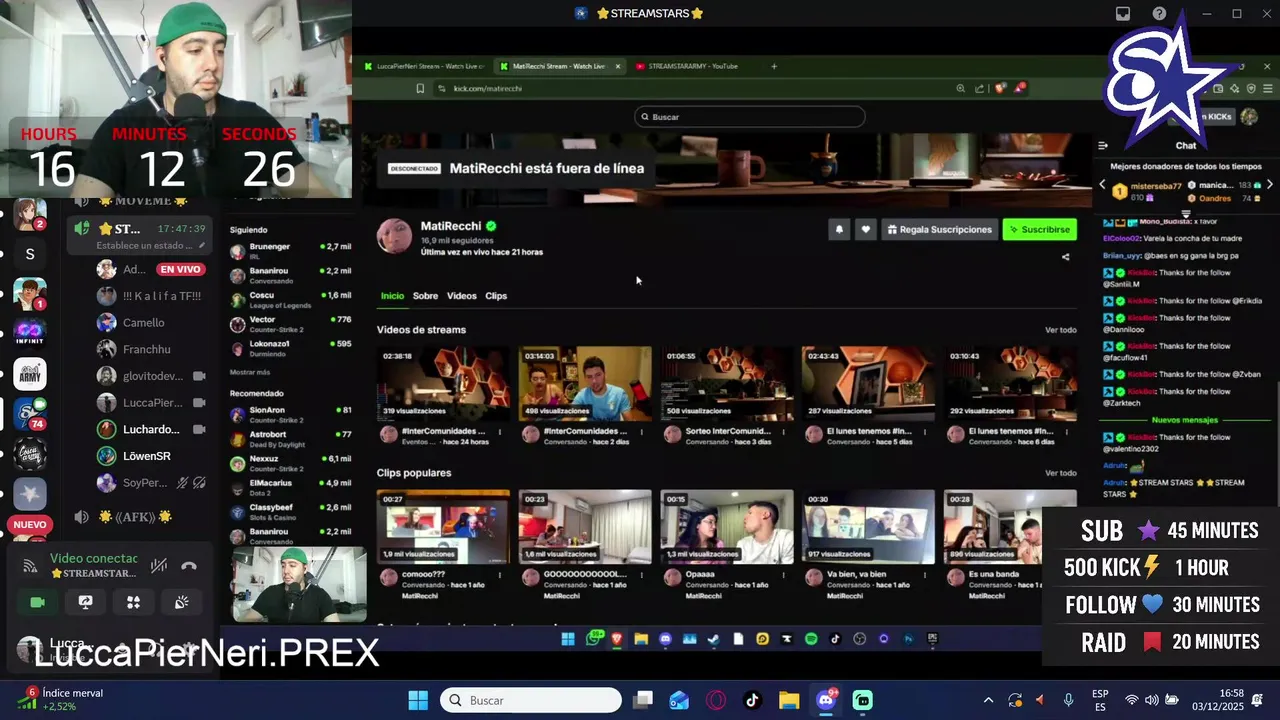Open Cosců channel in Kick following list
Screen dimensions: 1280x720
click(x=290, y=299)
